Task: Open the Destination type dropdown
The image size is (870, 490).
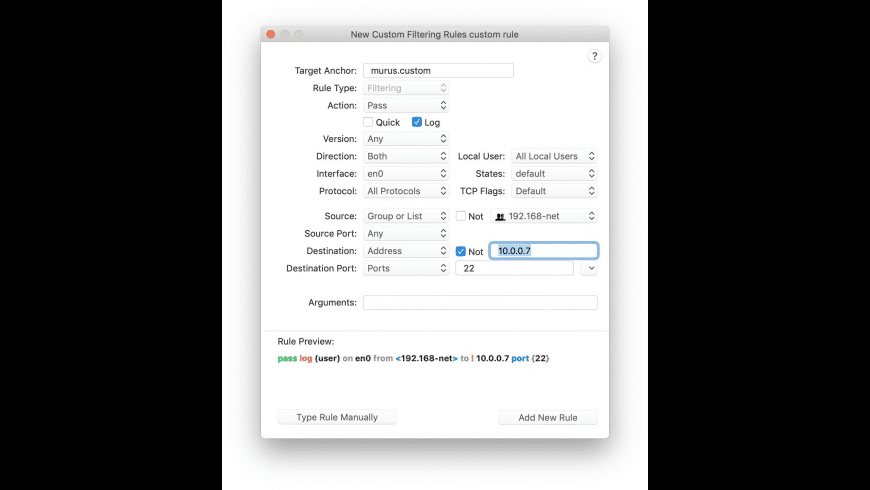Action: (x=406, y=251)
